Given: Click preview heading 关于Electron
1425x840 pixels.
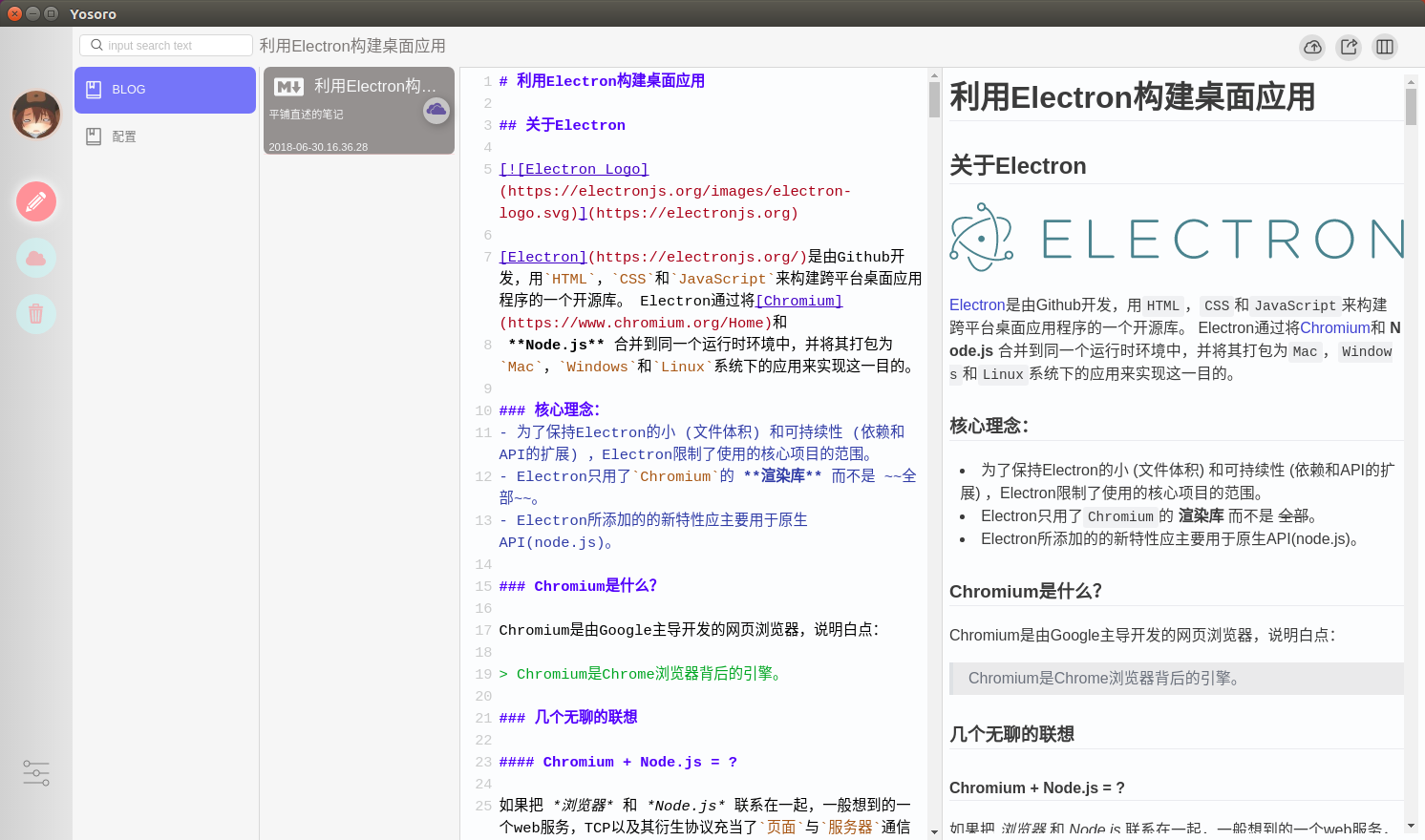Looking at the screenshot, I should click(x=1018, y=166).
